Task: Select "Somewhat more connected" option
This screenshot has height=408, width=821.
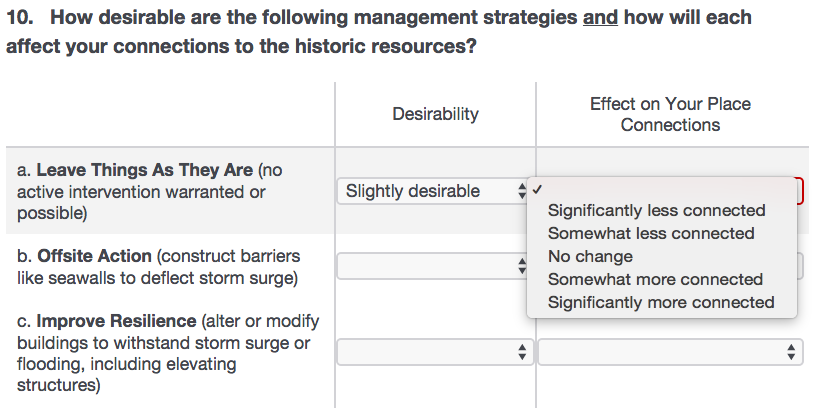Action: click(x=655, y=280)
